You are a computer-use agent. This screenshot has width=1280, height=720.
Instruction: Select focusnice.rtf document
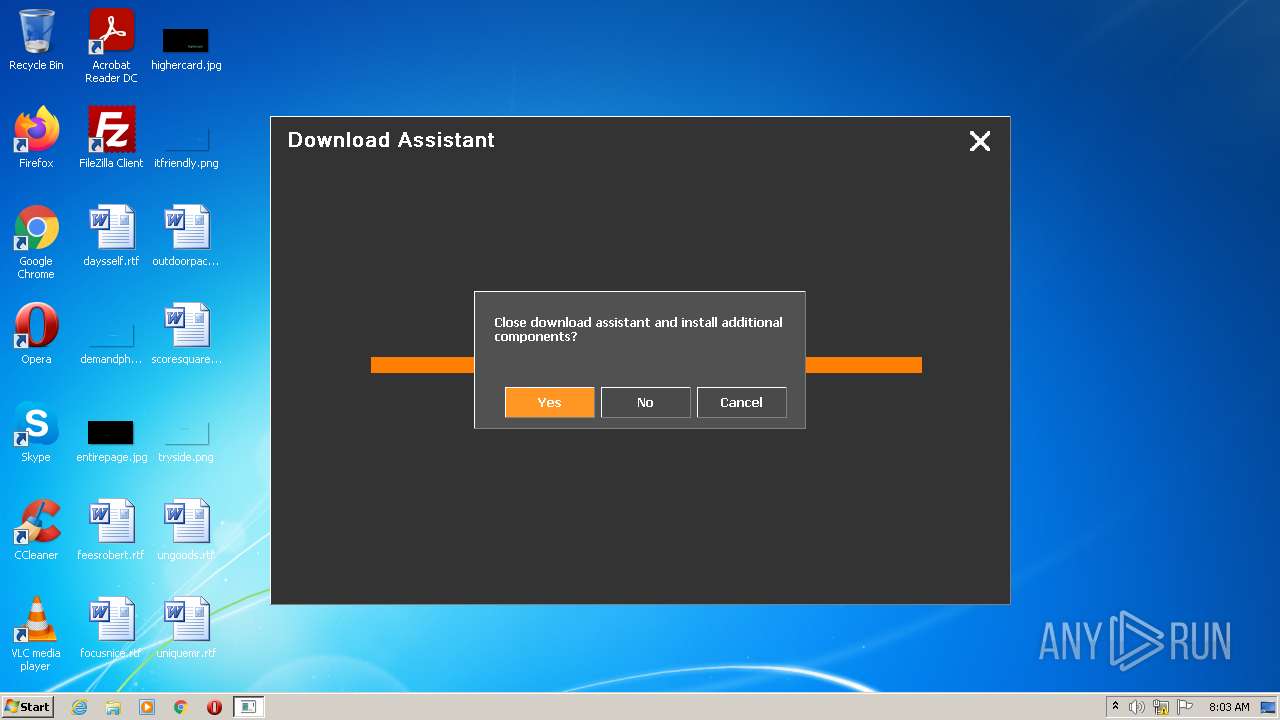click(x=111, y=628)
